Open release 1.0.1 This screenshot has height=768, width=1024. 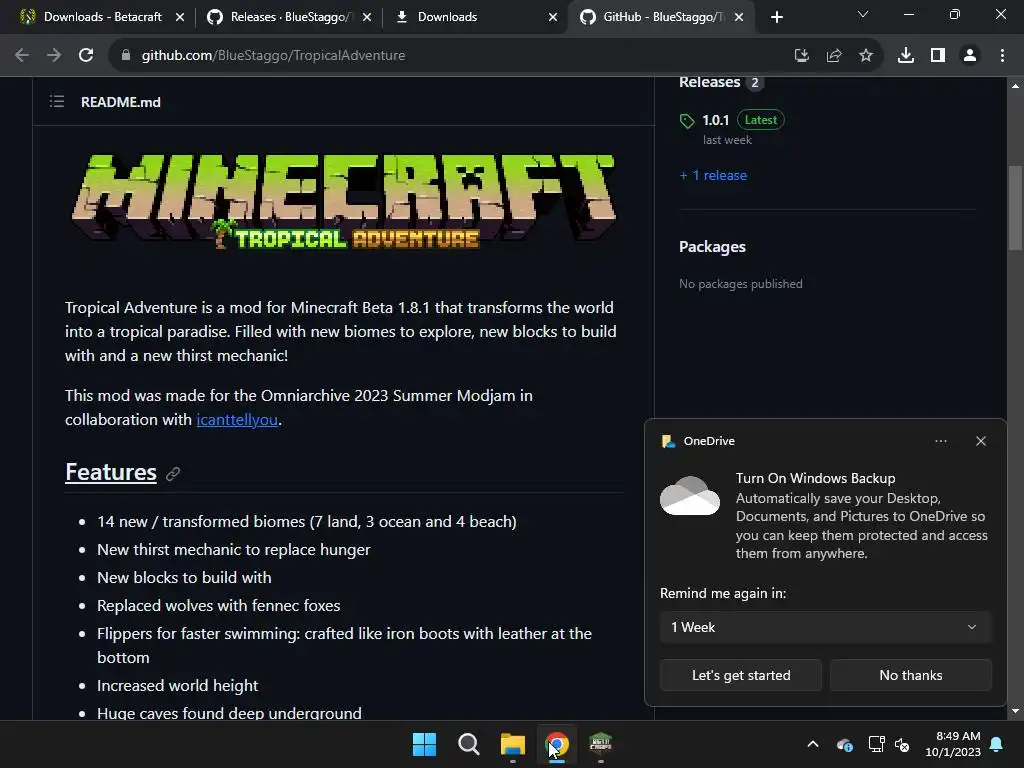715,120
